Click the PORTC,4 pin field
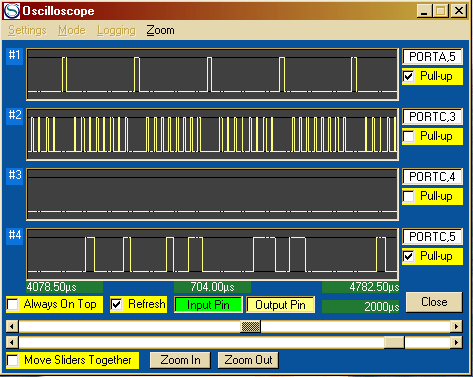Viewport: 473px width, 377px height. click(x=432, y=177)
